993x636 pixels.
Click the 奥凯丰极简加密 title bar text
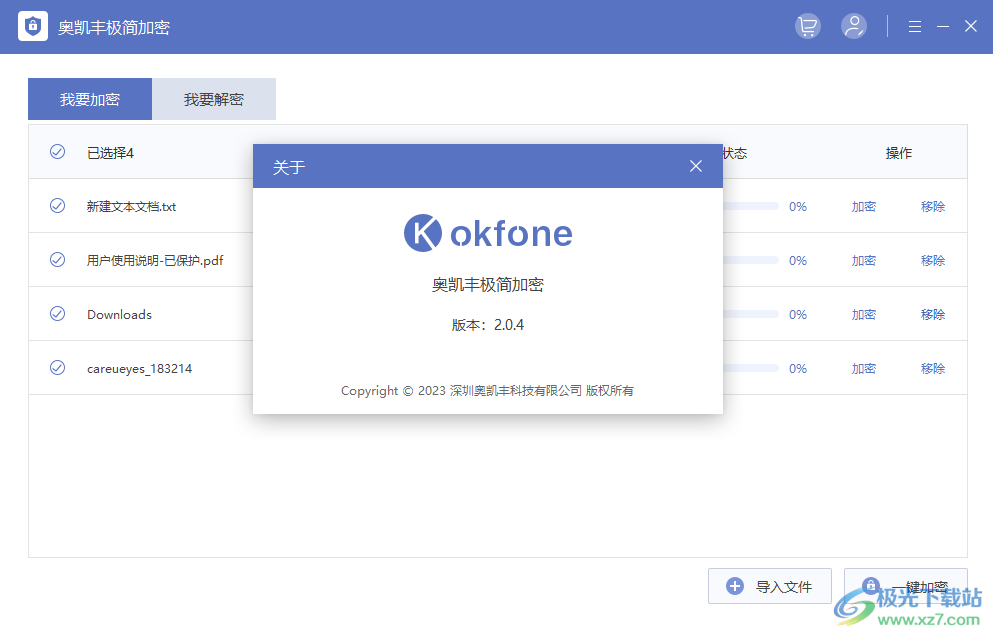tap(114, 27)
